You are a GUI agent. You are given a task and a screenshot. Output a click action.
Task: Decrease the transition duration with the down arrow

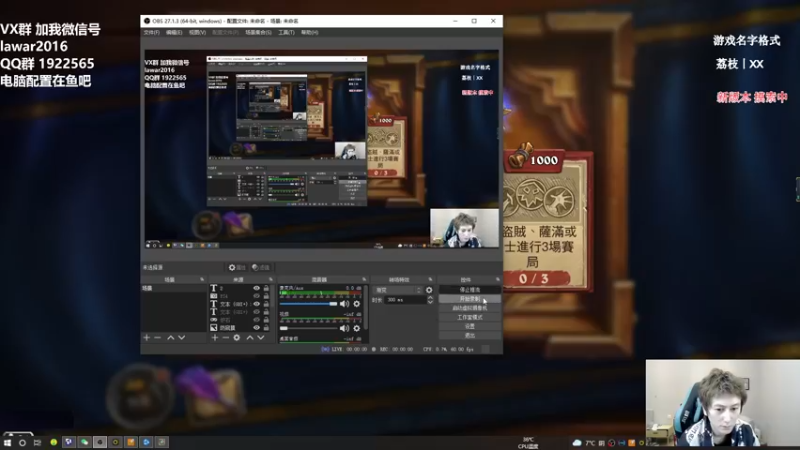tap(430, 302)
